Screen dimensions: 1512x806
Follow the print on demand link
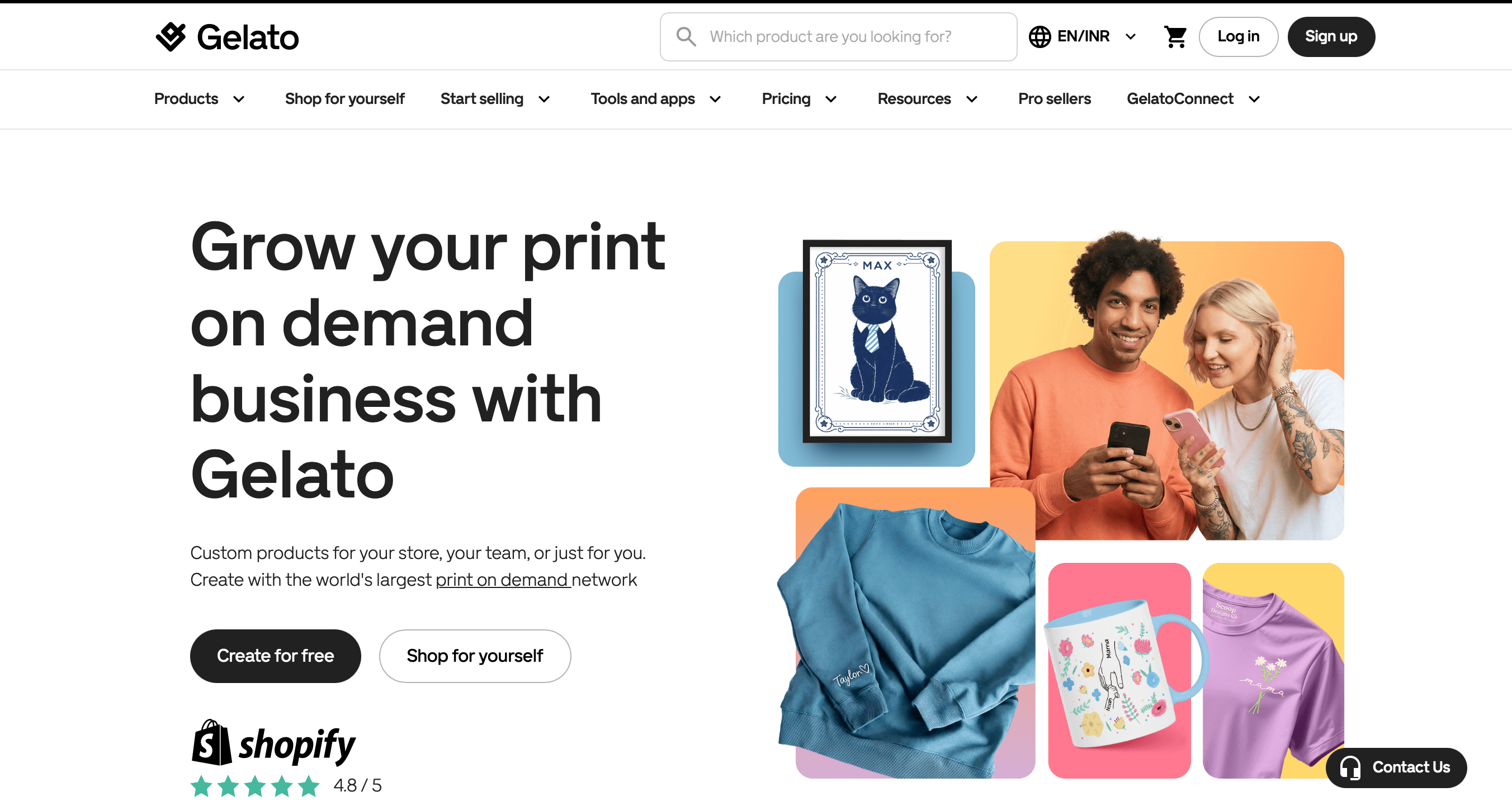503,580
